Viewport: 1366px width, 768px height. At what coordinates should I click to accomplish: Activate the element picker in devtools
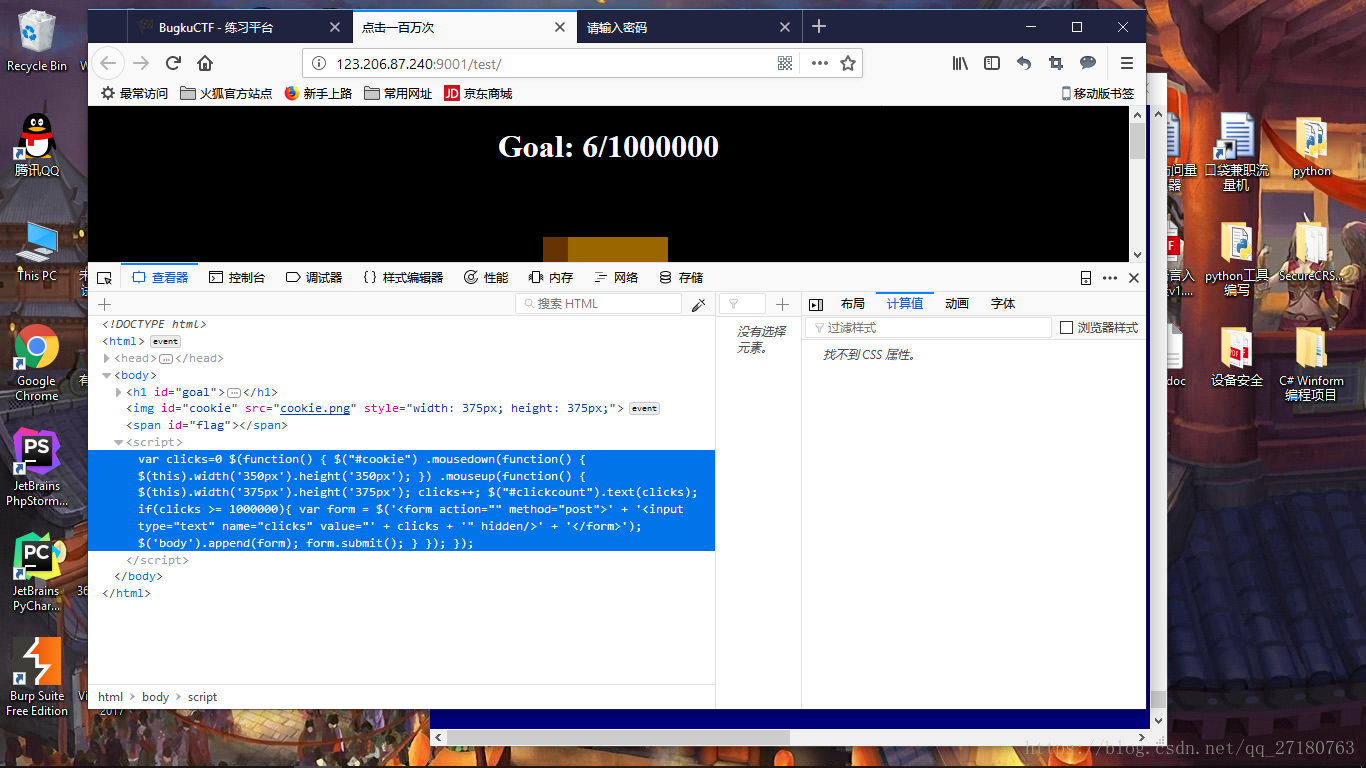click(104, 278)
